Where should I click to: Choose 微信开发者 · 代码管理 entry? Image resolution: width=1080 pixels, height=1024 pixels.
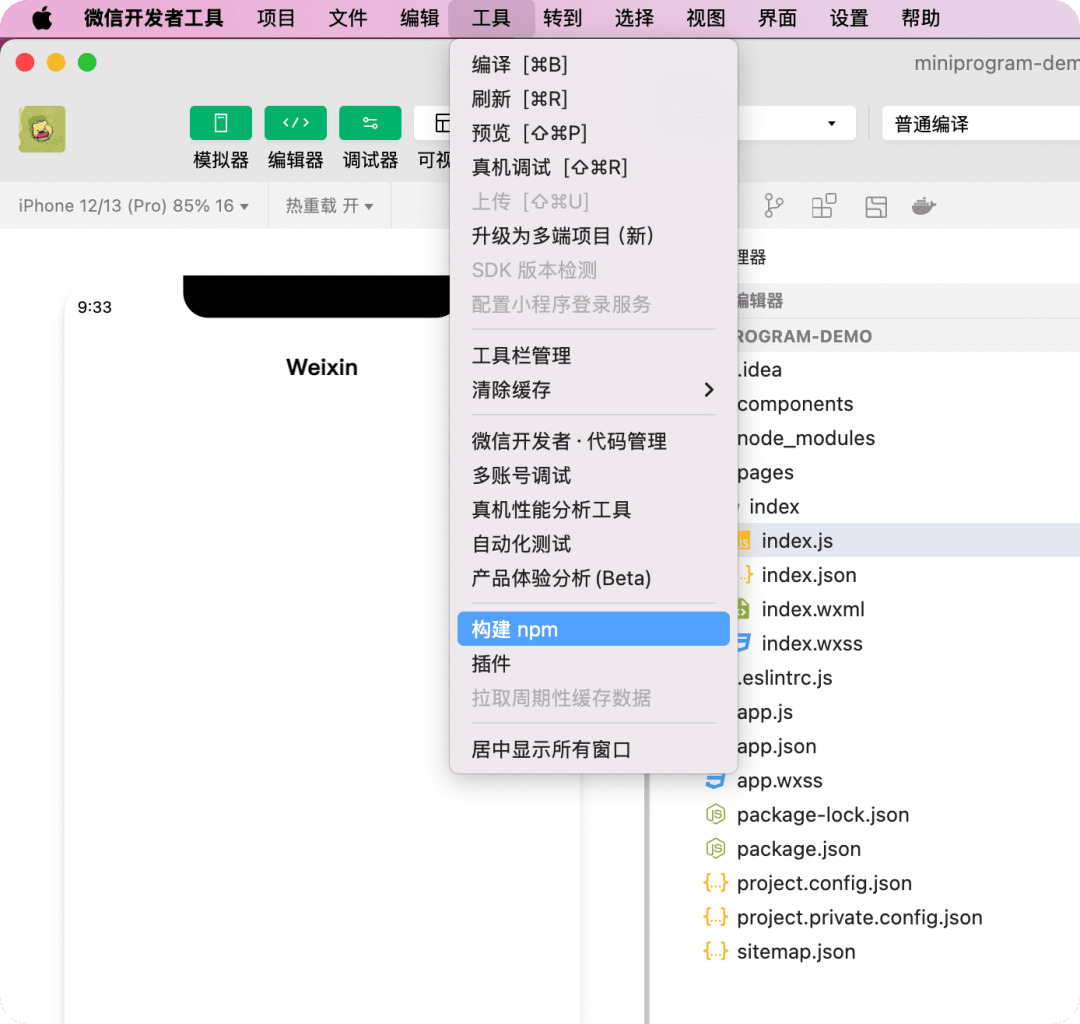(x=593, y=441)
